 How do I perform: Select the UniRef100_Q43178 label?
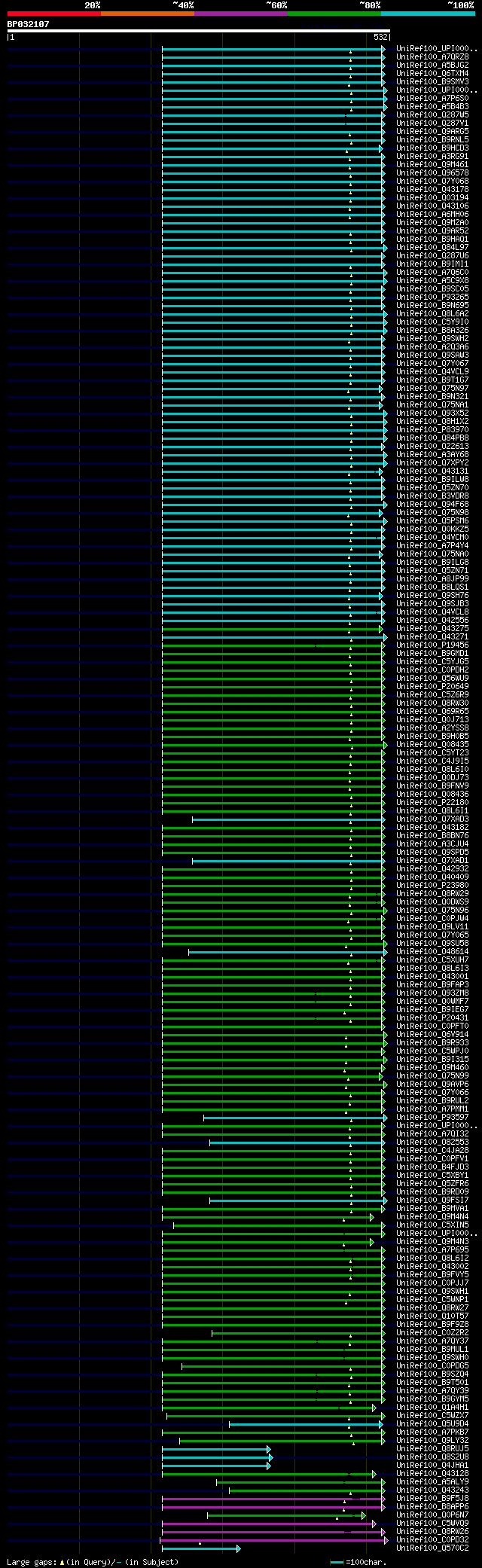tap(432, 189)
